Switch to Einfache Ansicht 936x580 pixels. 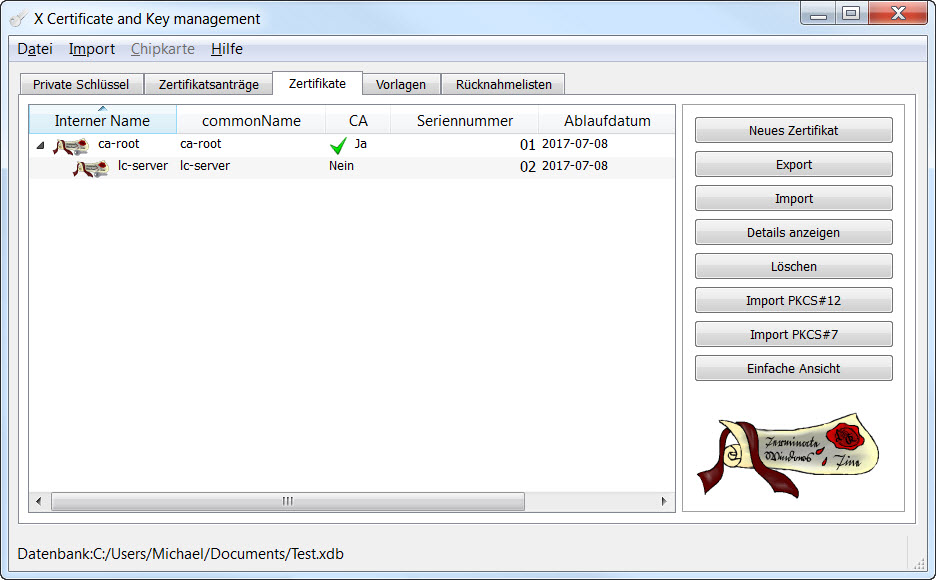[x=793, y=369]
